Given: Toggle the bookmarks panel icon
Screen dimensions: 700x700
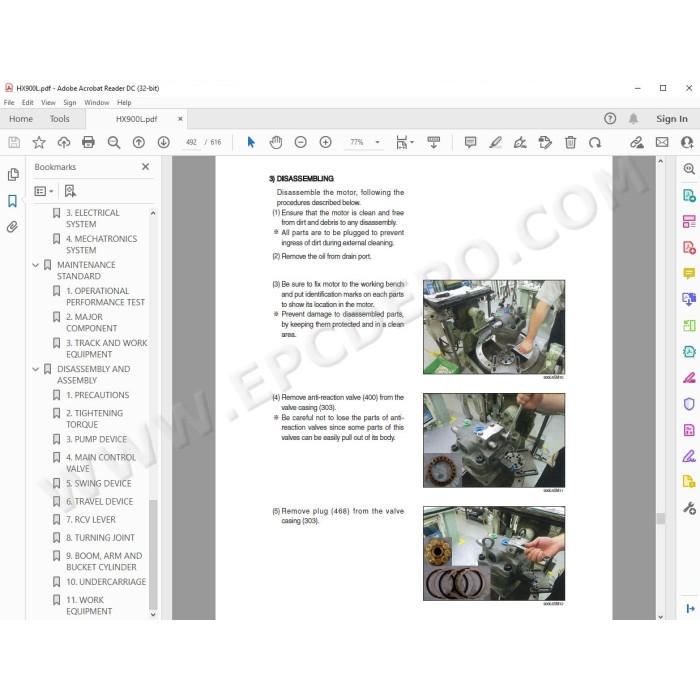Looking at the screenshot, I should tap(12, 201).
